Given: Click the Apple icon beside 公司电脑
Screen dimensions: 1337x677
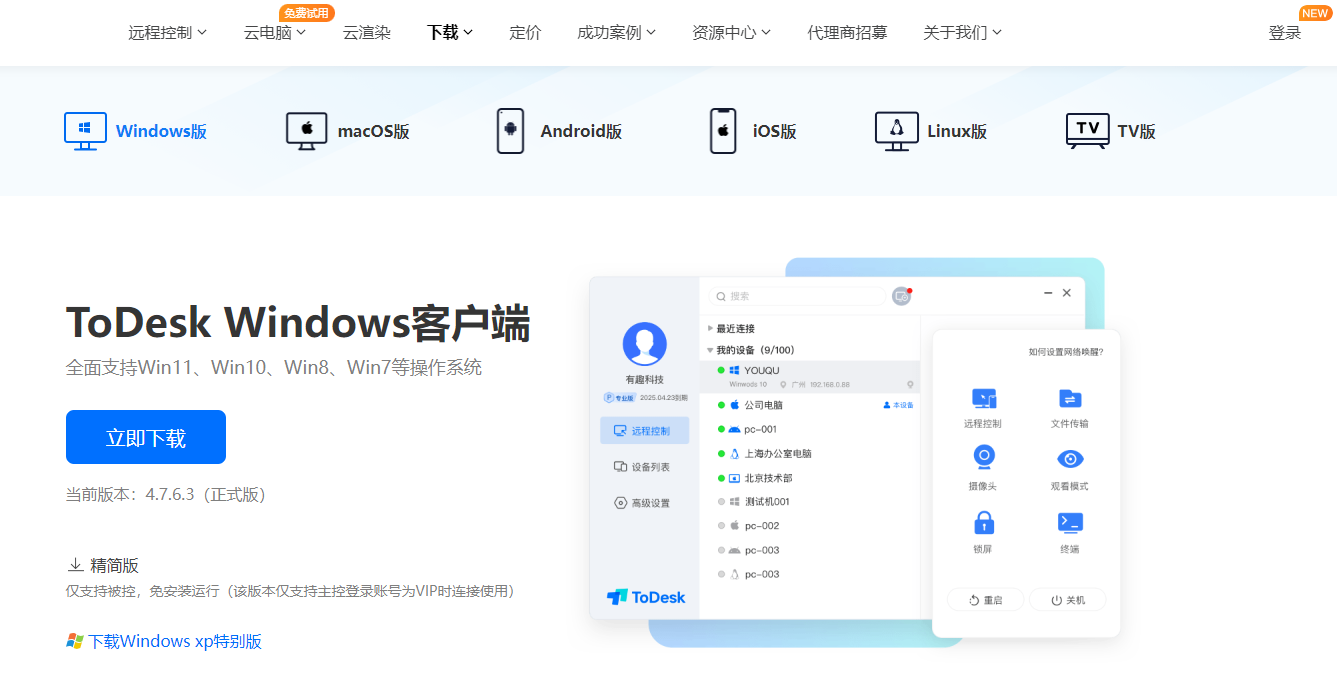Looking at the screenshot, I should click(735, 405).
